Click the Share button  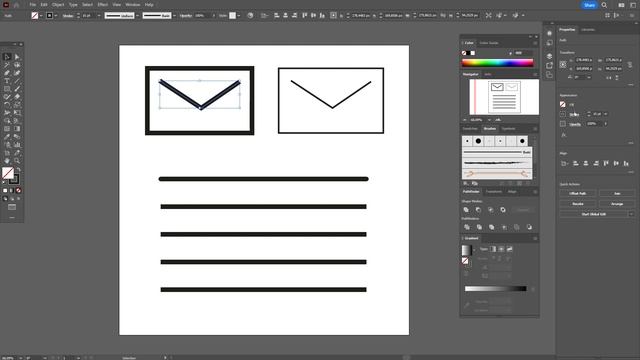[589, 5]
